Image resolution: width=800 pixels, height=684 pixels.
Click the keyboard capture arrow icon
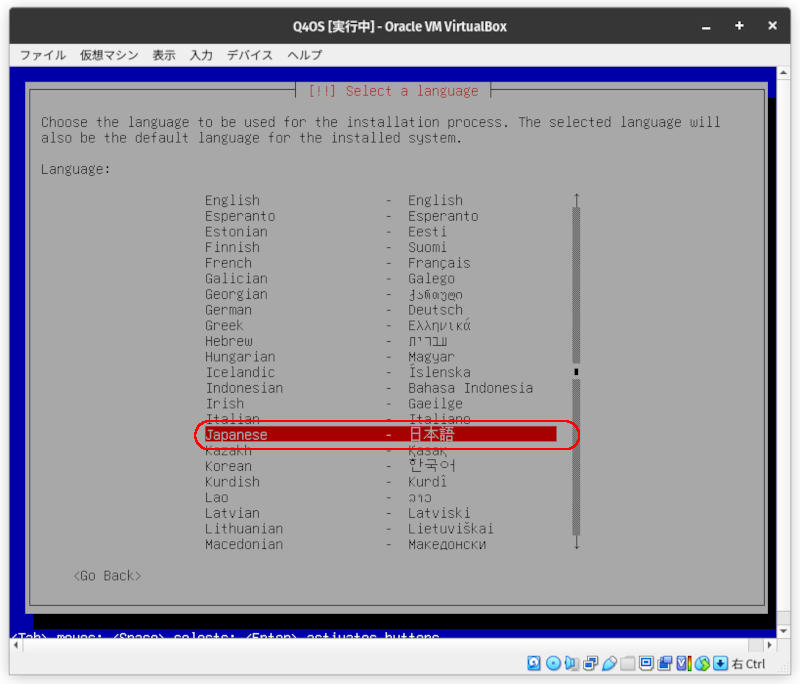click(x=720, y=663)
